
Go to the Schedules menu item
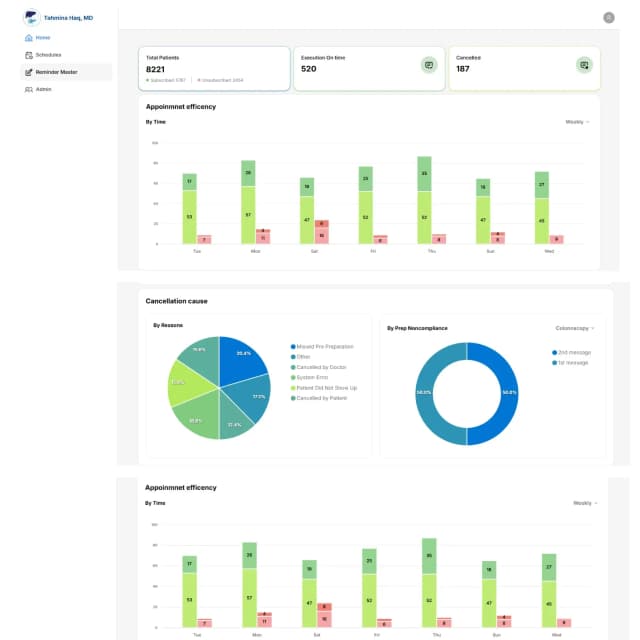(x=48, y=55)
